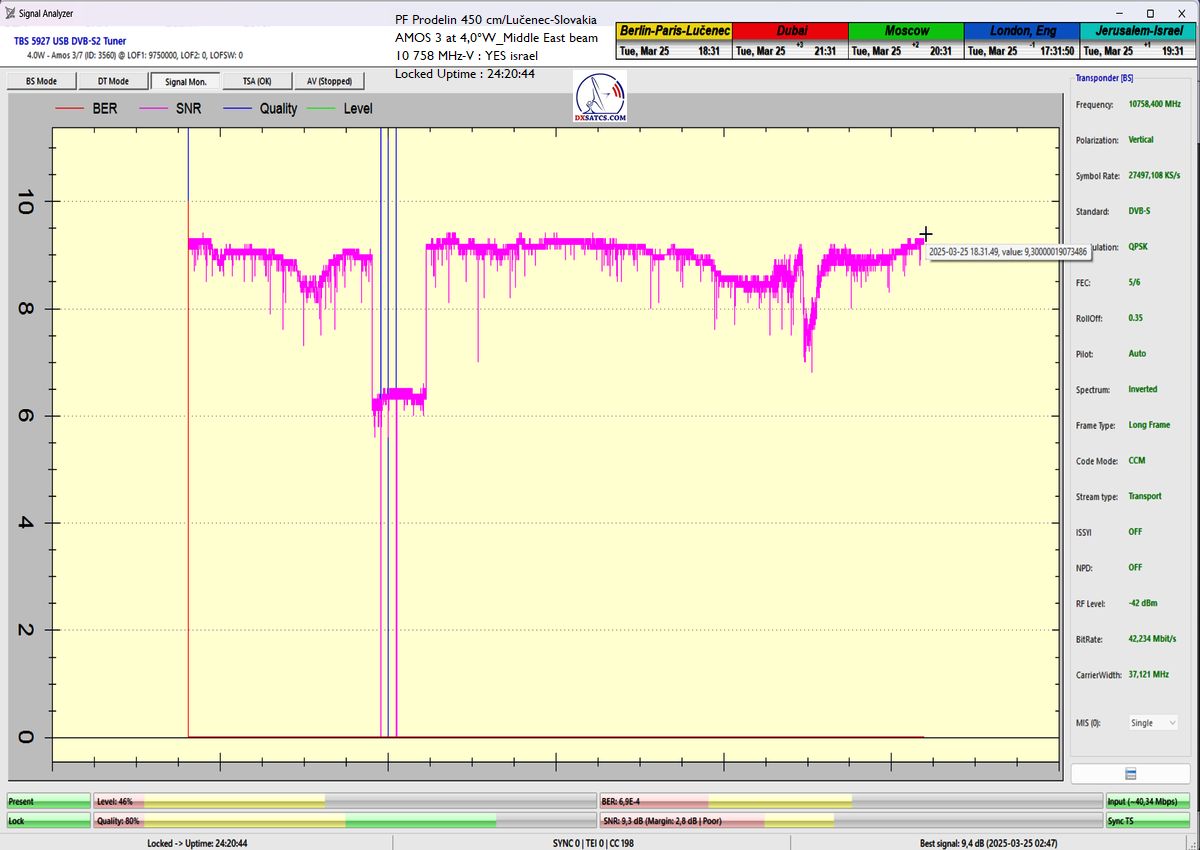
Task: Click the green Level legend line
Action: [x=321, y=108]
